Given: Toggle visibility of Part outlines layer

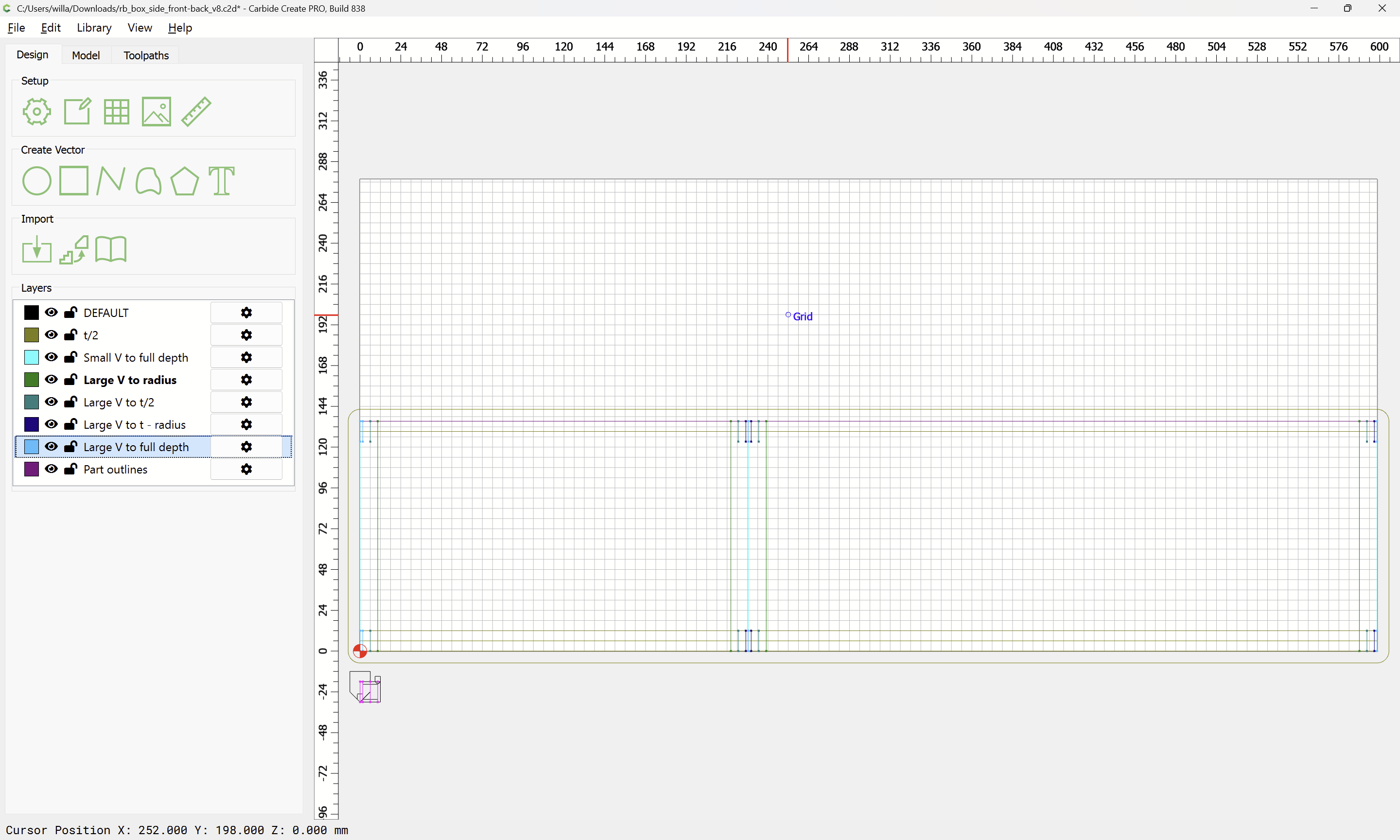Looking at the screenshot, I should point(51,469).
